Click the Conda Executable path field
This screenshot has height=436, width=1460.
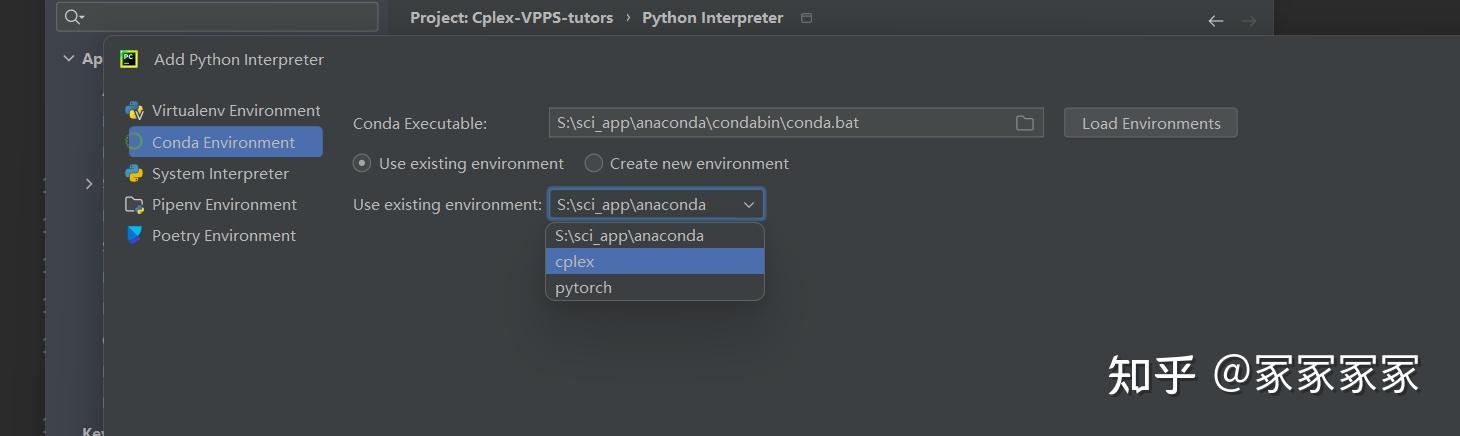click(780, 123)
